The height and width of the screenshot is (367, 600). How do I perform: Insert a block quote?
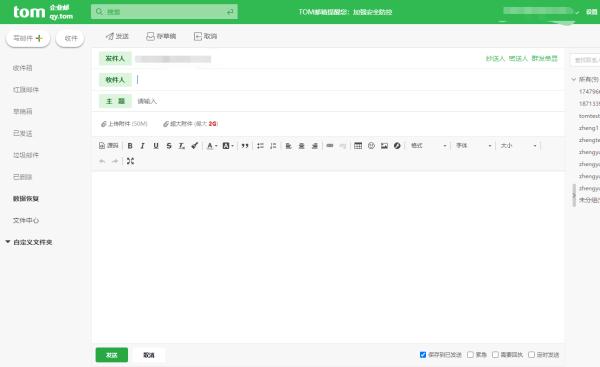click(245, 146)
